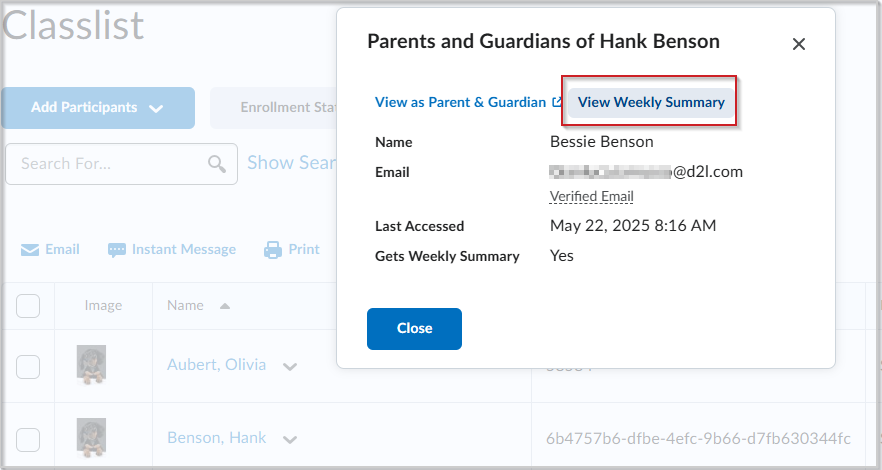Viewport: 882px width, 470px height.
Task: Close the Parents and Guardians dialog with X
Action: (x=798, y=44)
